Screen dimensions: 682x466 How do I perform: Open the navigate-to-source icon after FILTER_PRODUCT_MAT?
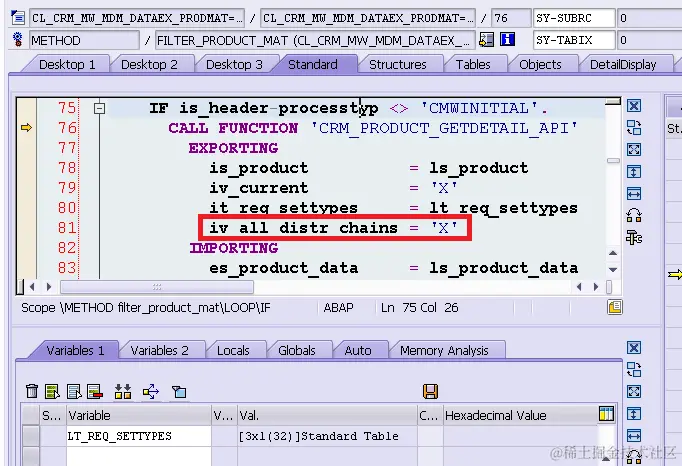tap(486, 40)
